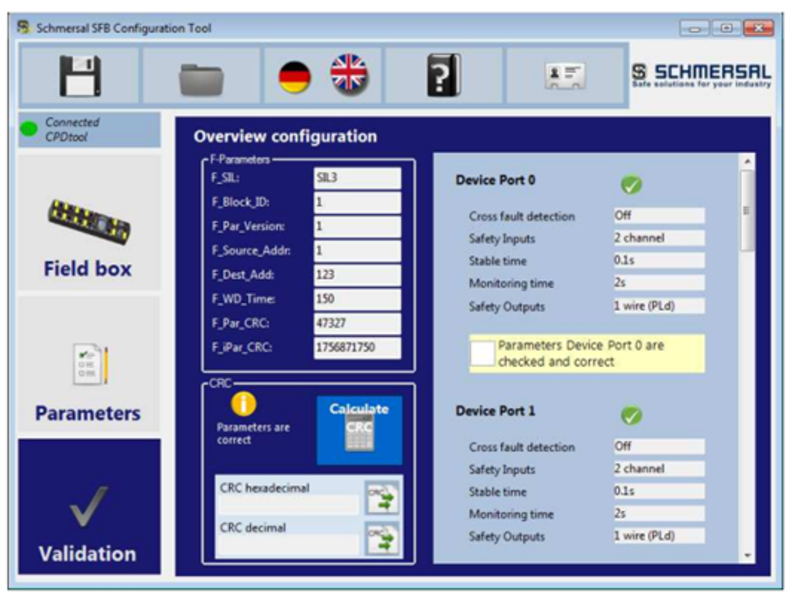801x600 pixels.
Task: Click the yellow info icon in CRC group
Action: point(243,404)
